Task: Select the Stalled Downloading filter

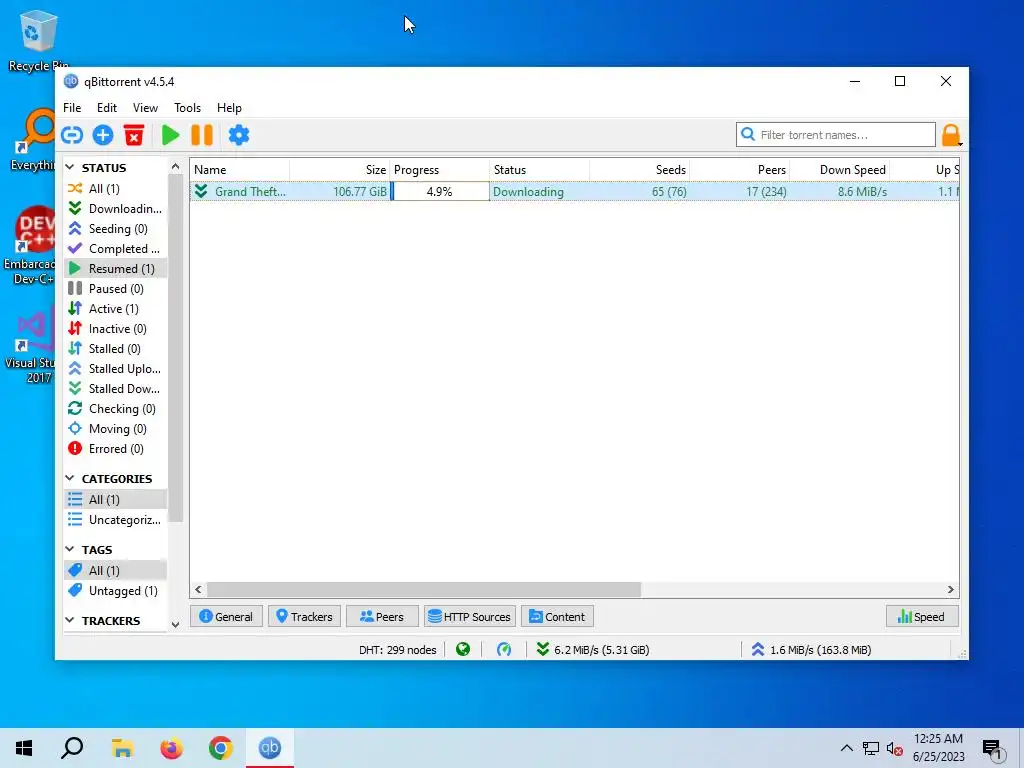Action: (x=115, y=389)
